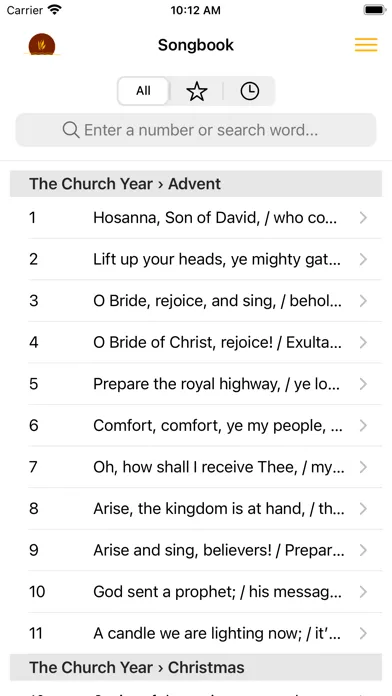
Task: Show favorites with the star icon
Action: [x=197, y=91]
